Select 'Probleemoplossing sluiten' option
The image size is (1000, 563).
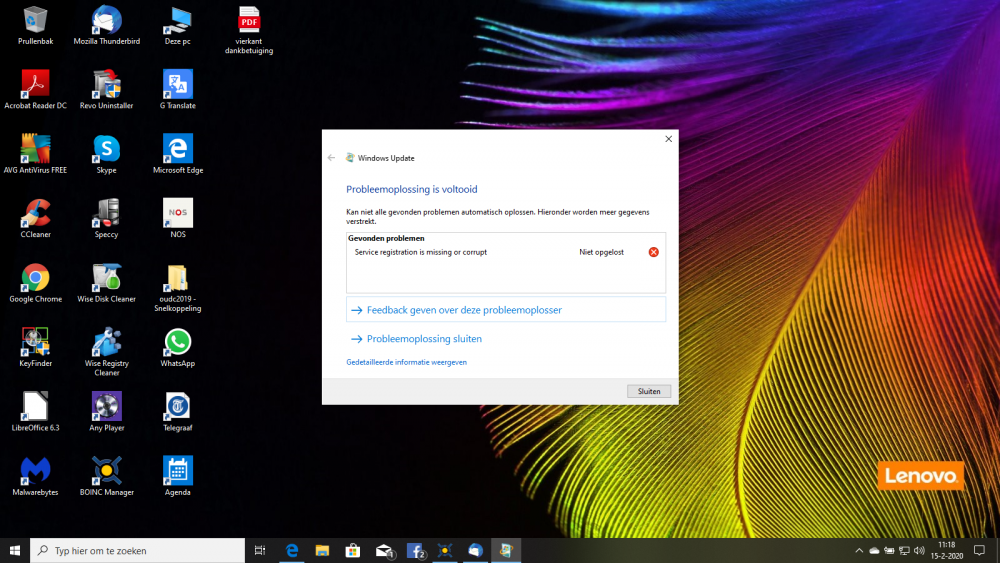tap(424, 339)
